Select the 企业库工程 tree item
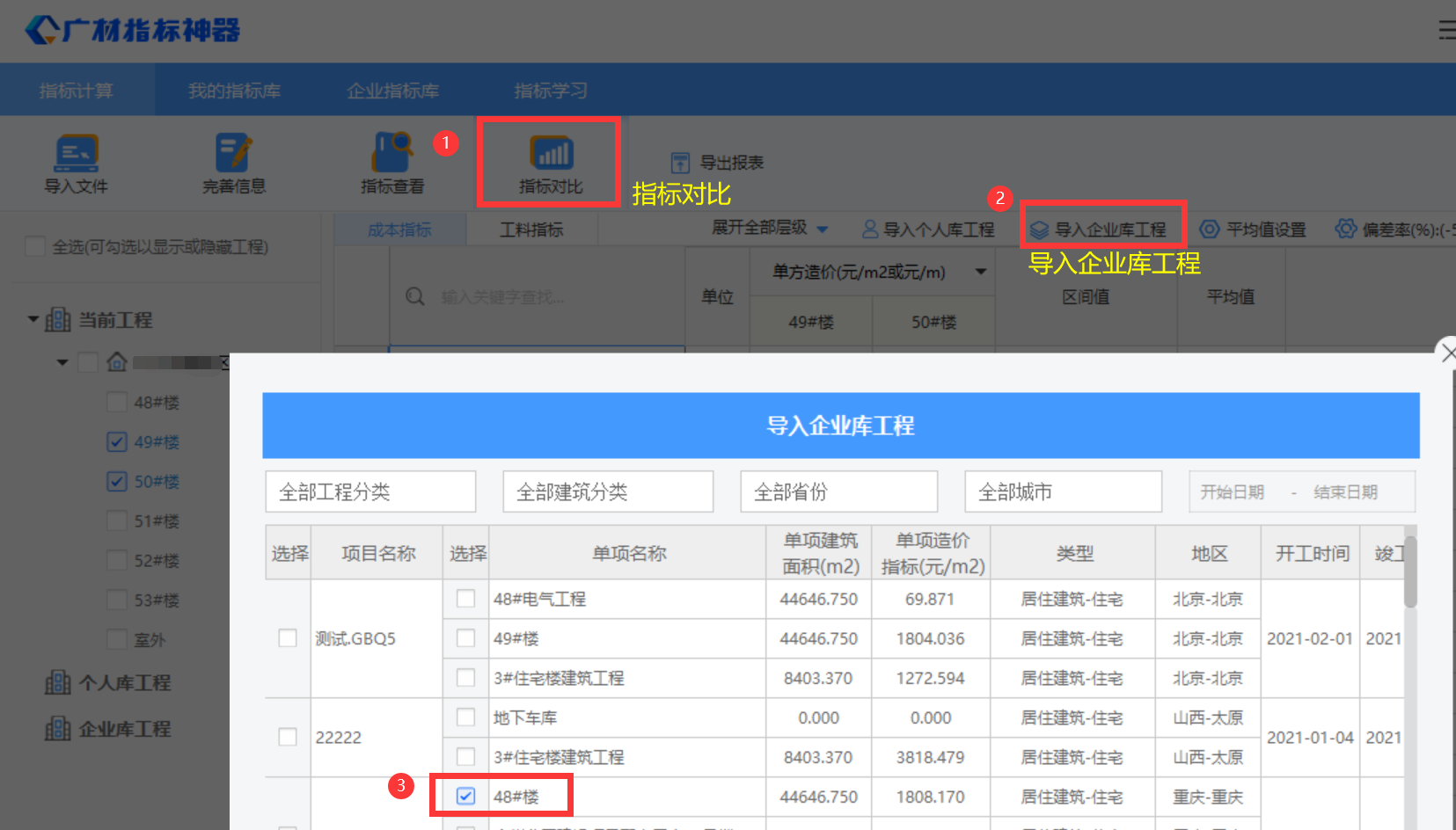Viewport: 1456px width, 830px height. pos(125,729)
